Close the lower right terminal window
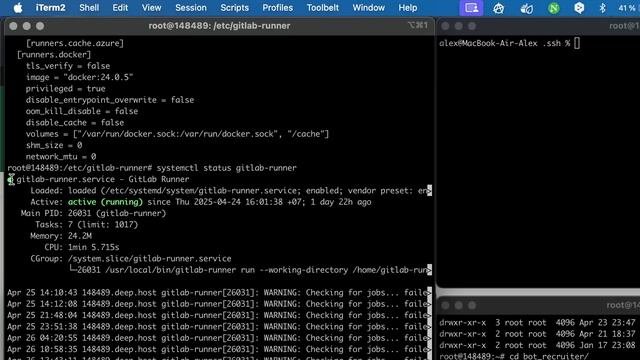 pyautogui.click(x=445, y=305)
